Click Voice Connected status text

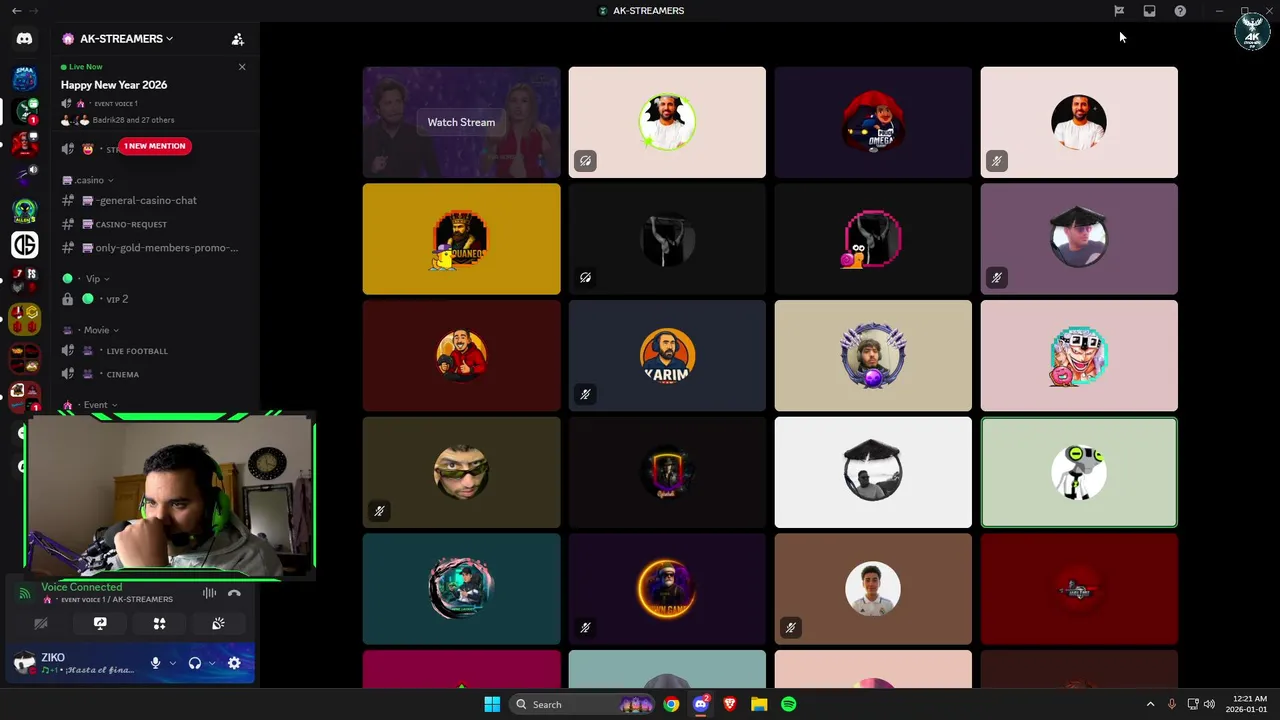pos(82,587)
